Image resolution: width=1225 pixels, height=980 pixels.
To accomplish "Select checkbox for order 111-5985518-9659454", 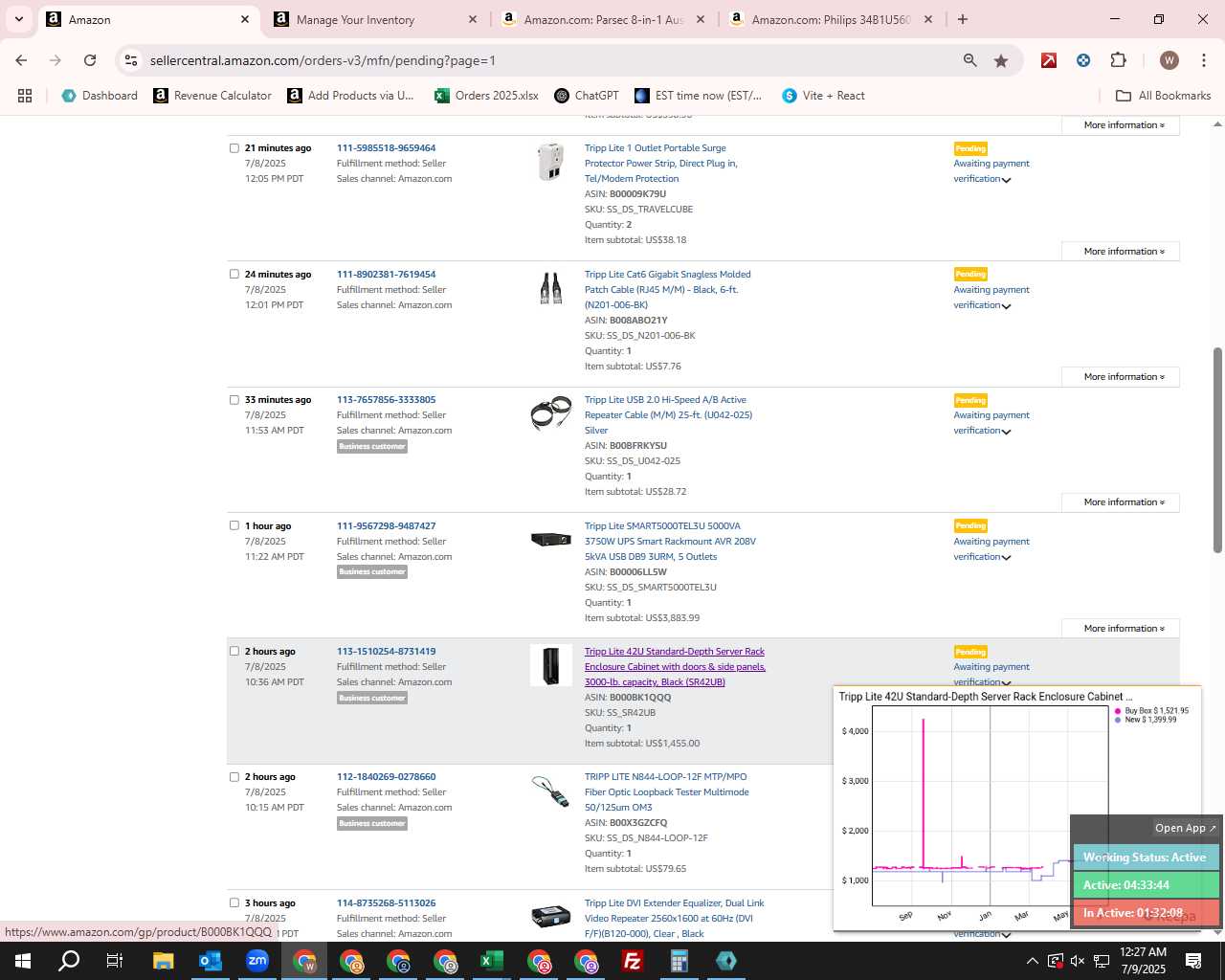I will [234, 148].
